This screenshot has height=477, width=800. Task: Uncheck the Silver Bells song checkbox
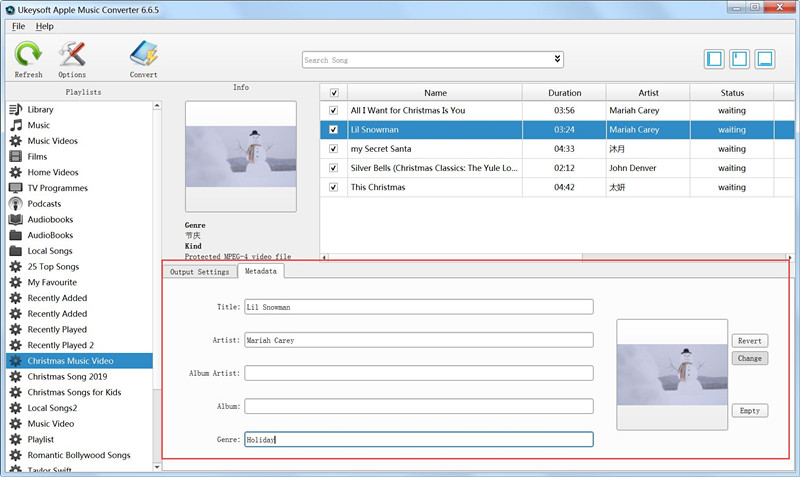[x=334, y=168]
